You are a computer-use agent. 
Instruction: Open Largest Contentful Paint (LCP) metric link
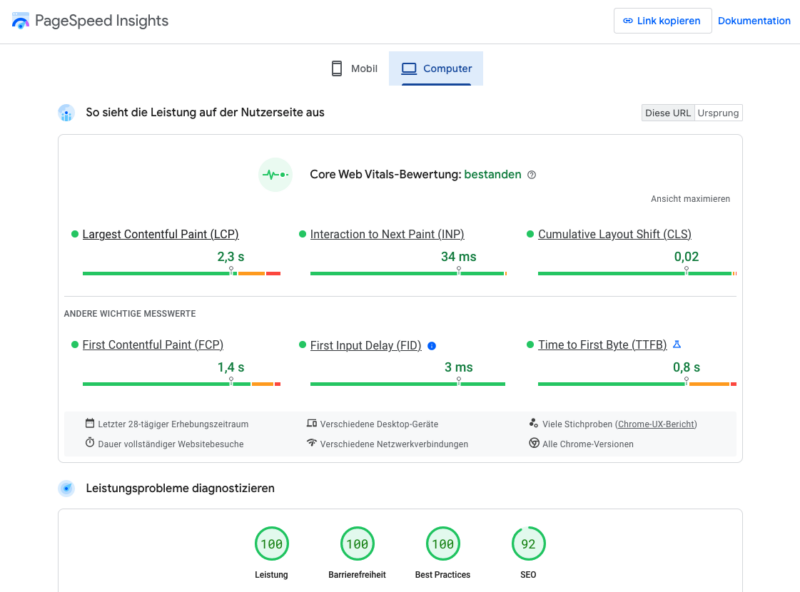pyautogui.click(x=160, y=234)
